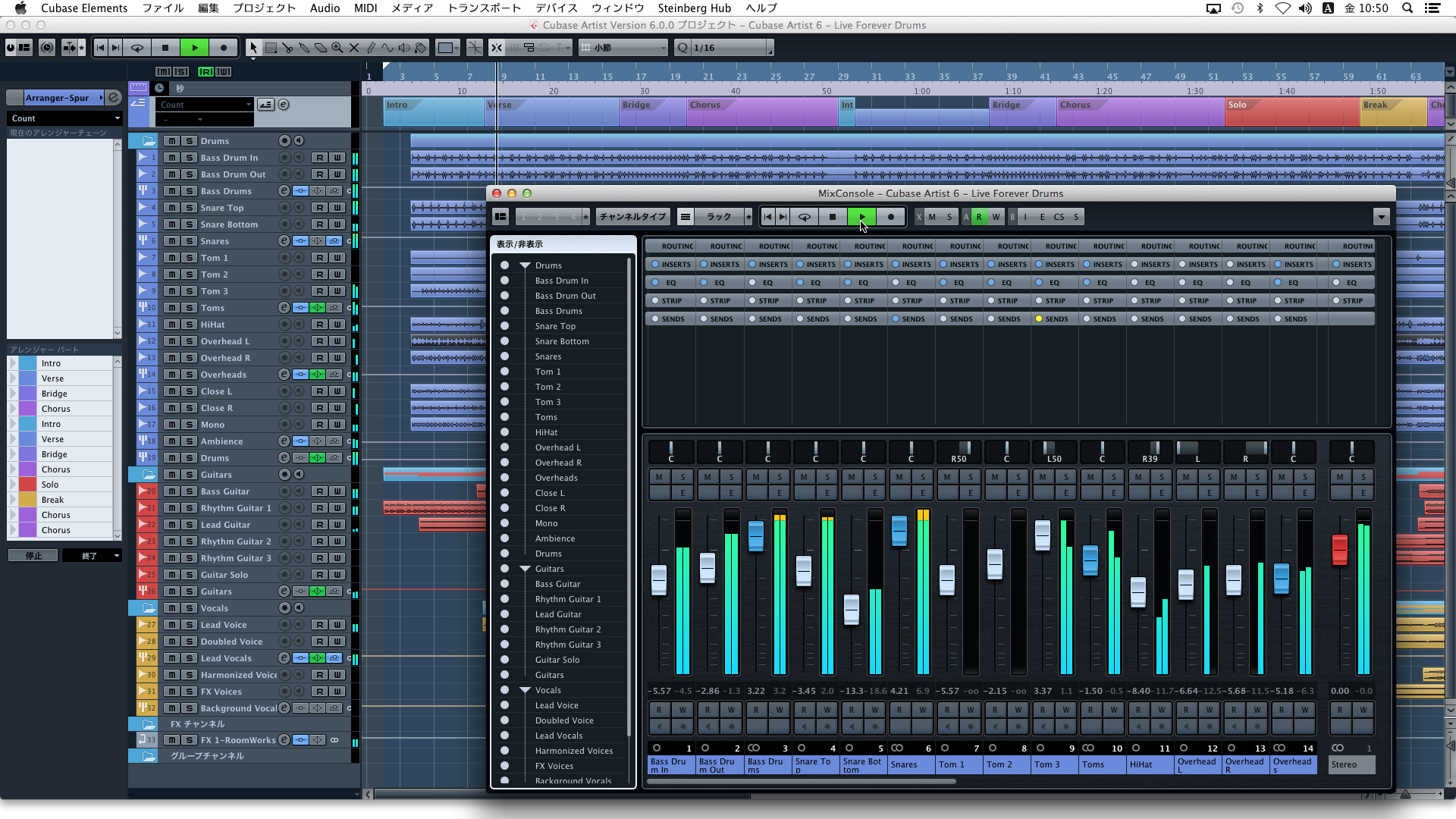The width and height of the screenshot is (1456, 819).
Task: Solo the Snare Top track
Action: point(190,208)
